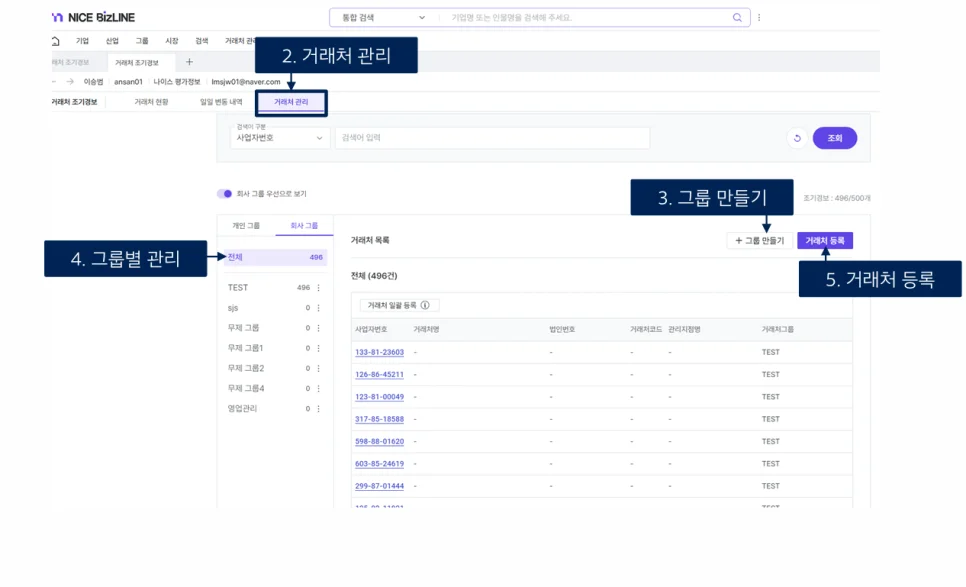Image resolution: width=966 pixels, height=587 pixels.
Task: Toggle 회사 그룹 우선으로 보기 switch
Action: pyautogui.click(x=224, y=194)
